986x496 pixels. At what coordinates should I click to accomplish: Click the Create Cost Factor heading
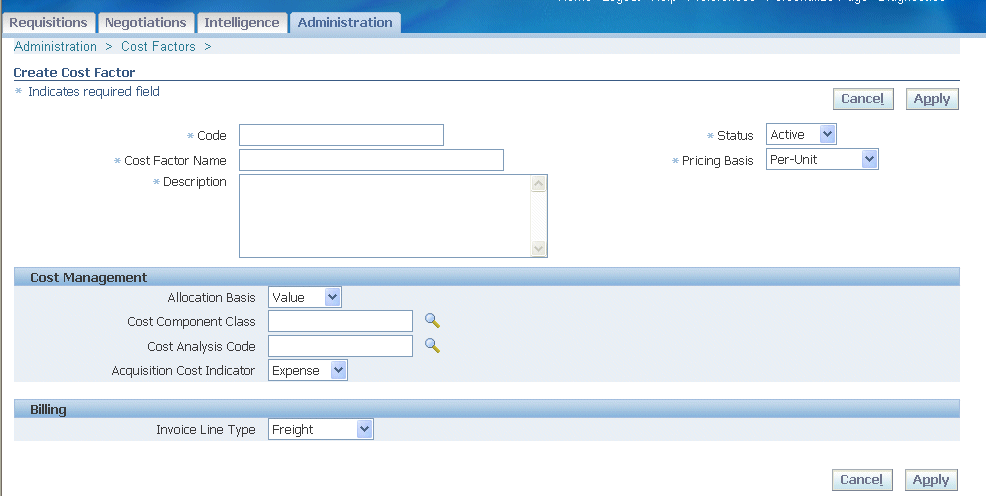[x=74, y=72]
